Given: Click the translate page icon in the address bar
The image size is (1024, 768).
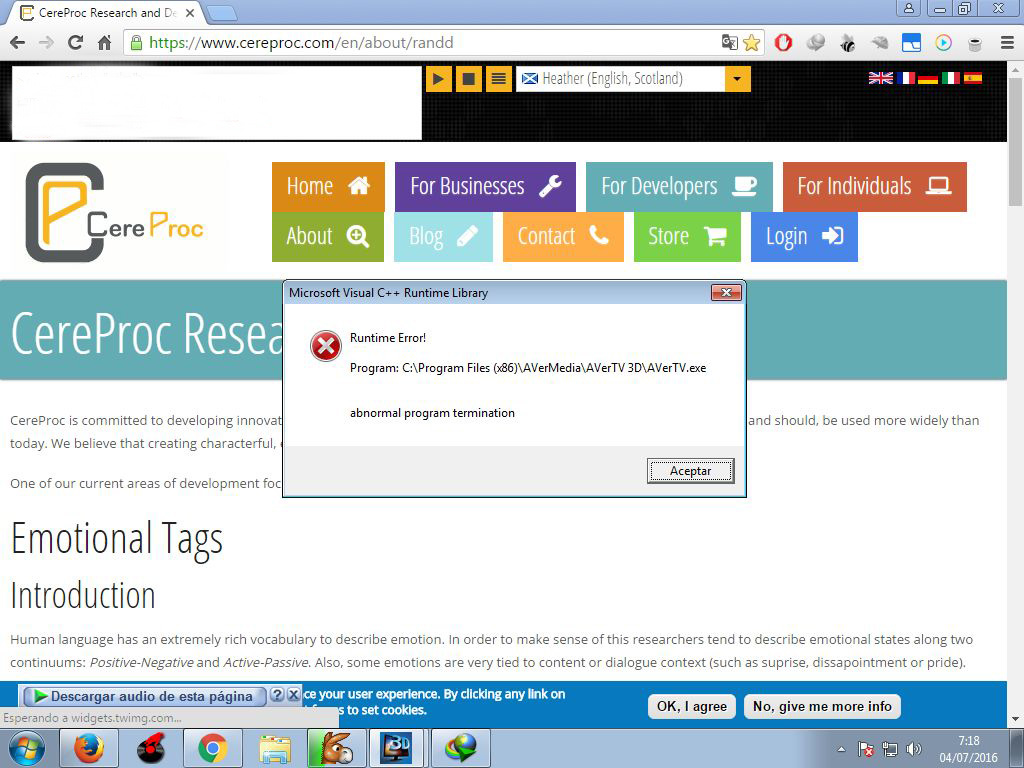Looking at the screenshot, I should pyautogui.click(x=729, y=43).
